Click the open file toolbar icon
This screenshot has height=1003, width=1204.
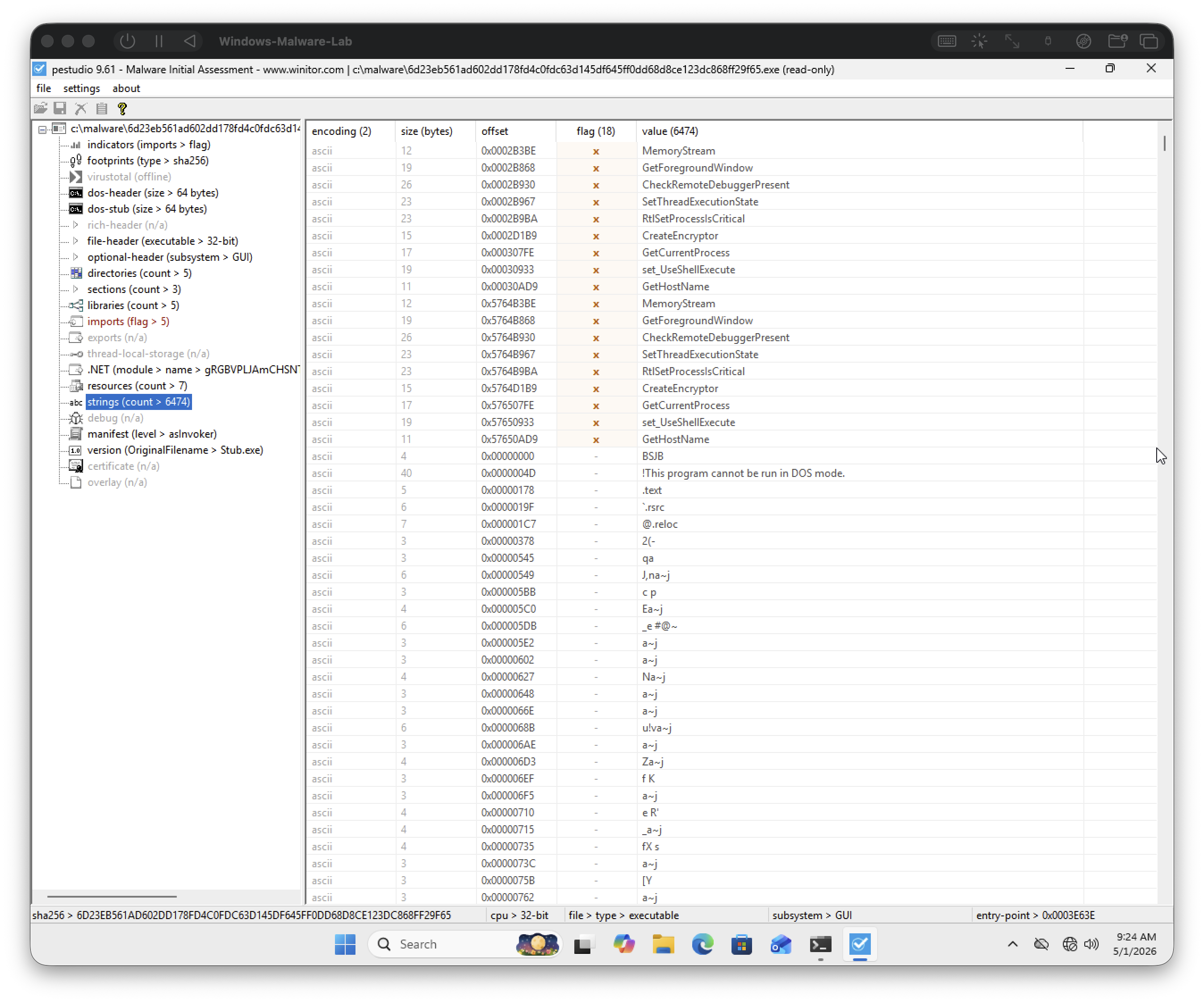coord(40,108)
